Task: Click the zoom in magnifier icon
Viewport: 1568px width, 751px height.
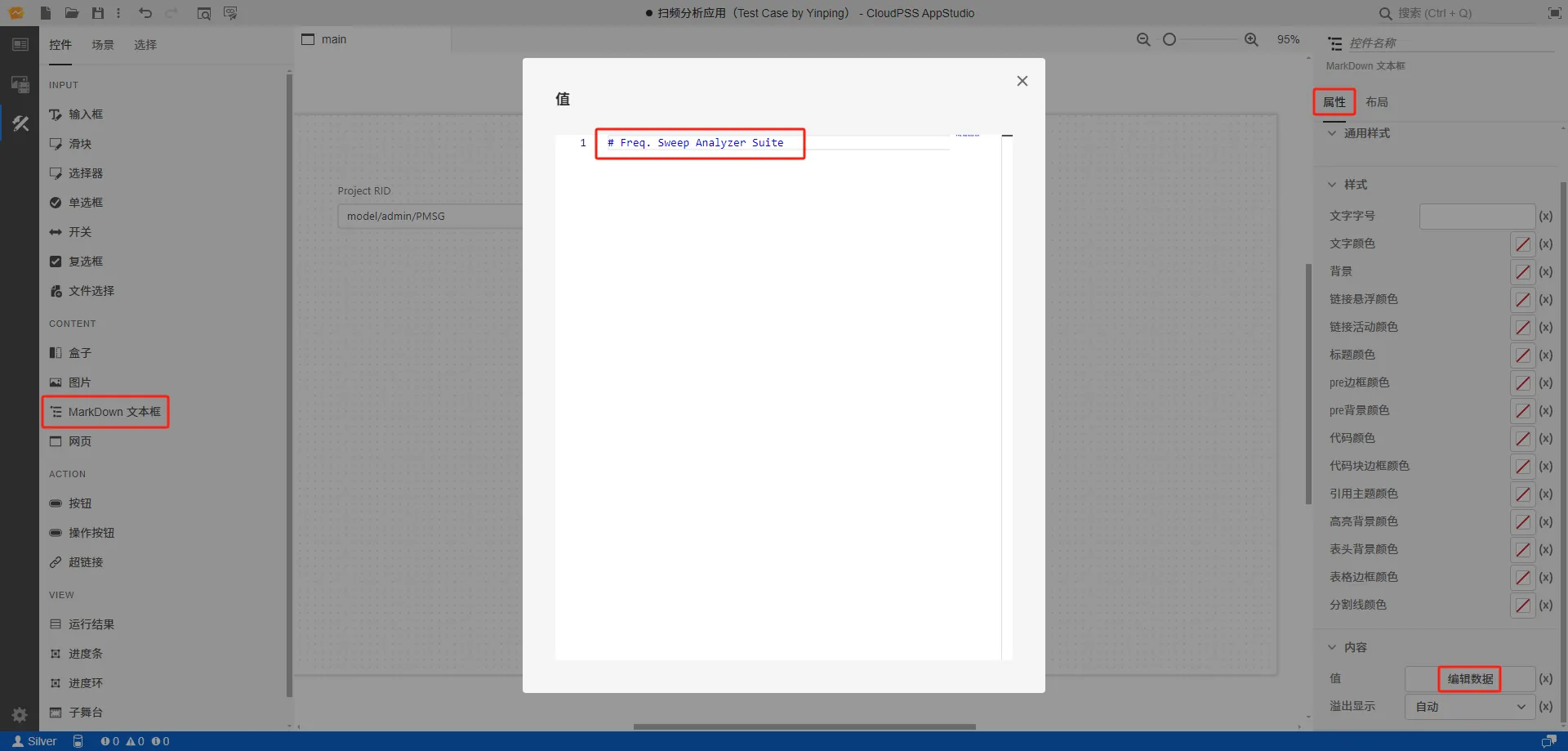Action: click(1251, 39)
